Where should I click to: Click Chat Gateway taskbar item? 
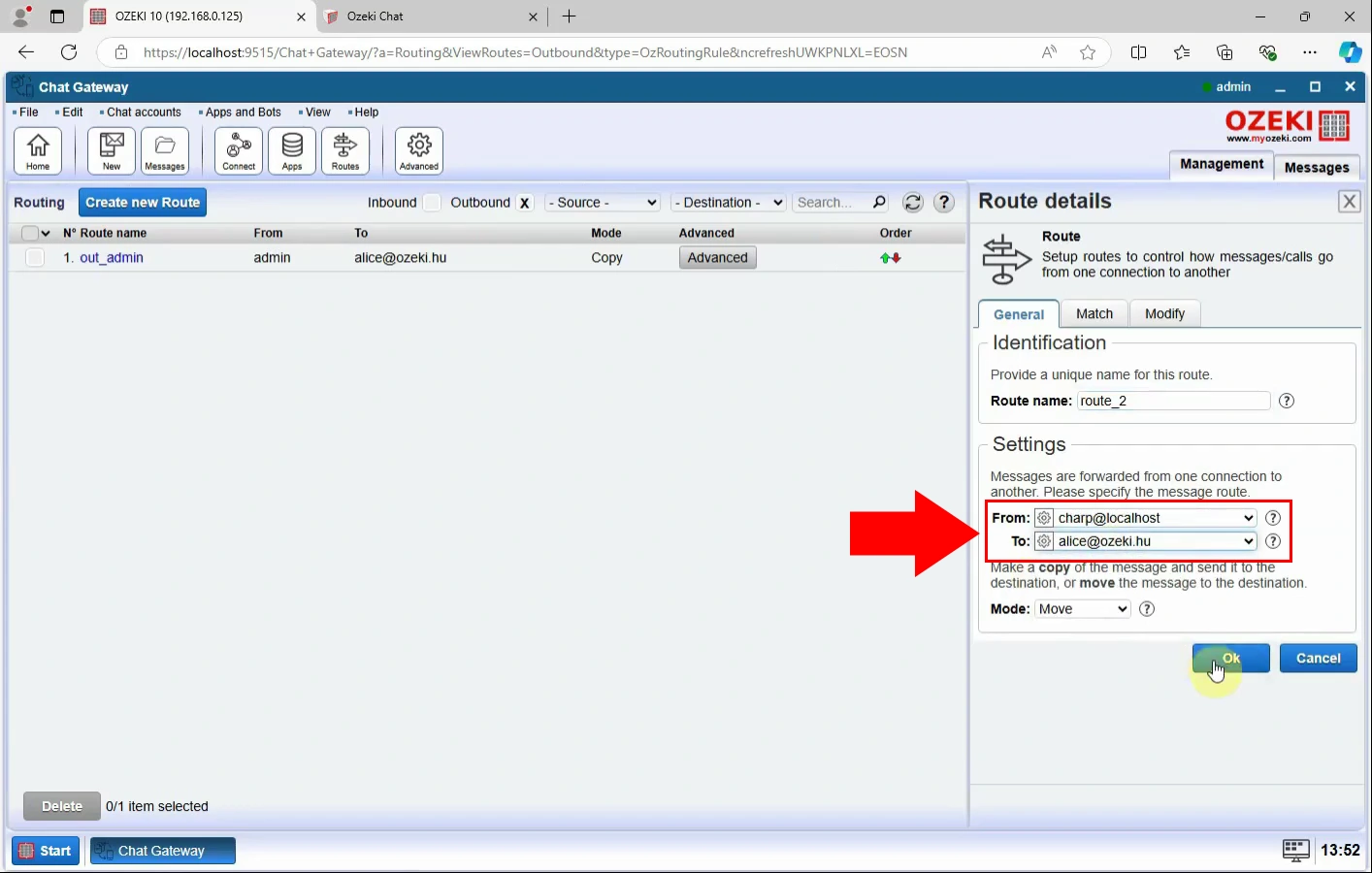163,851
